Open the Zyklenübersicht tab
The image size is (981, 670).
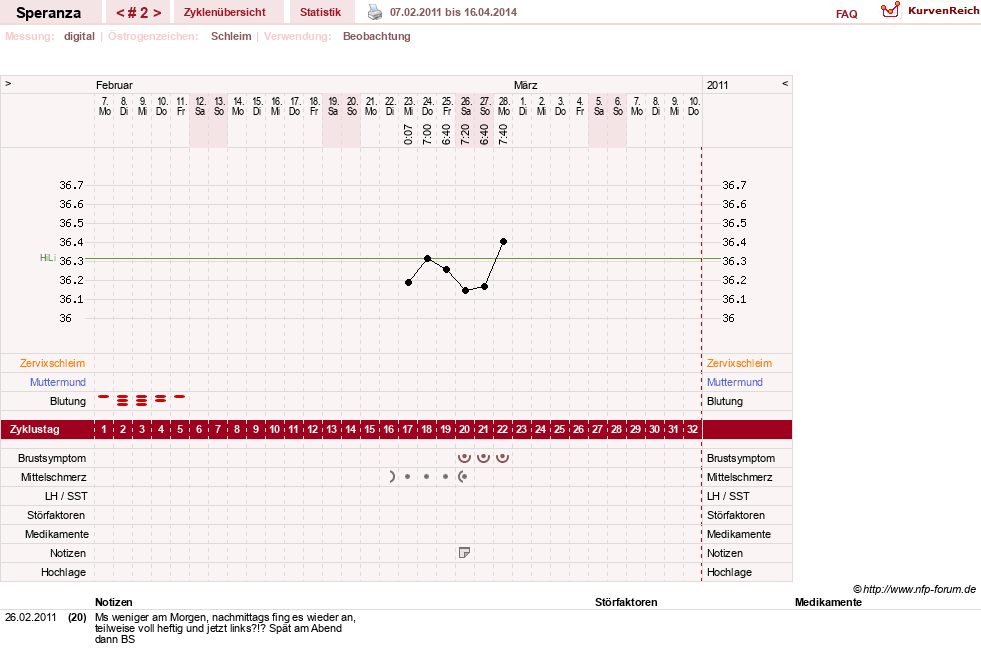pos(225,12)
